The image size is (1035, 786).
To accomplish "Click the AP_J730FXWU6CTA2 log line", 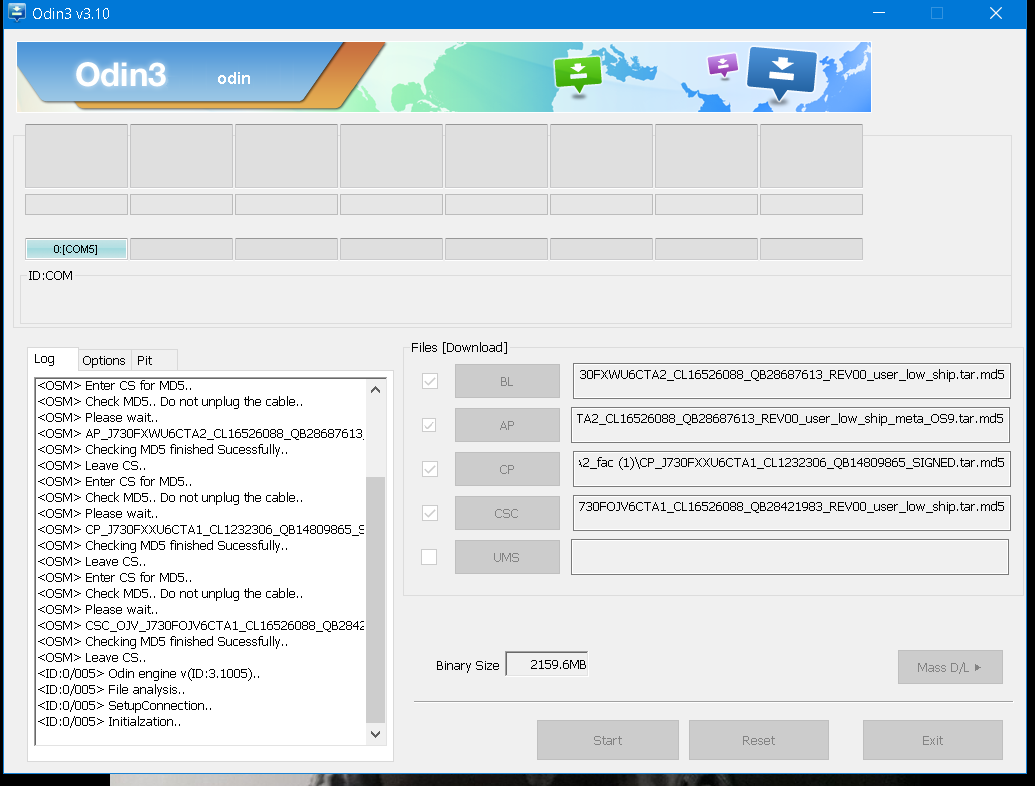I will [201, 434].
